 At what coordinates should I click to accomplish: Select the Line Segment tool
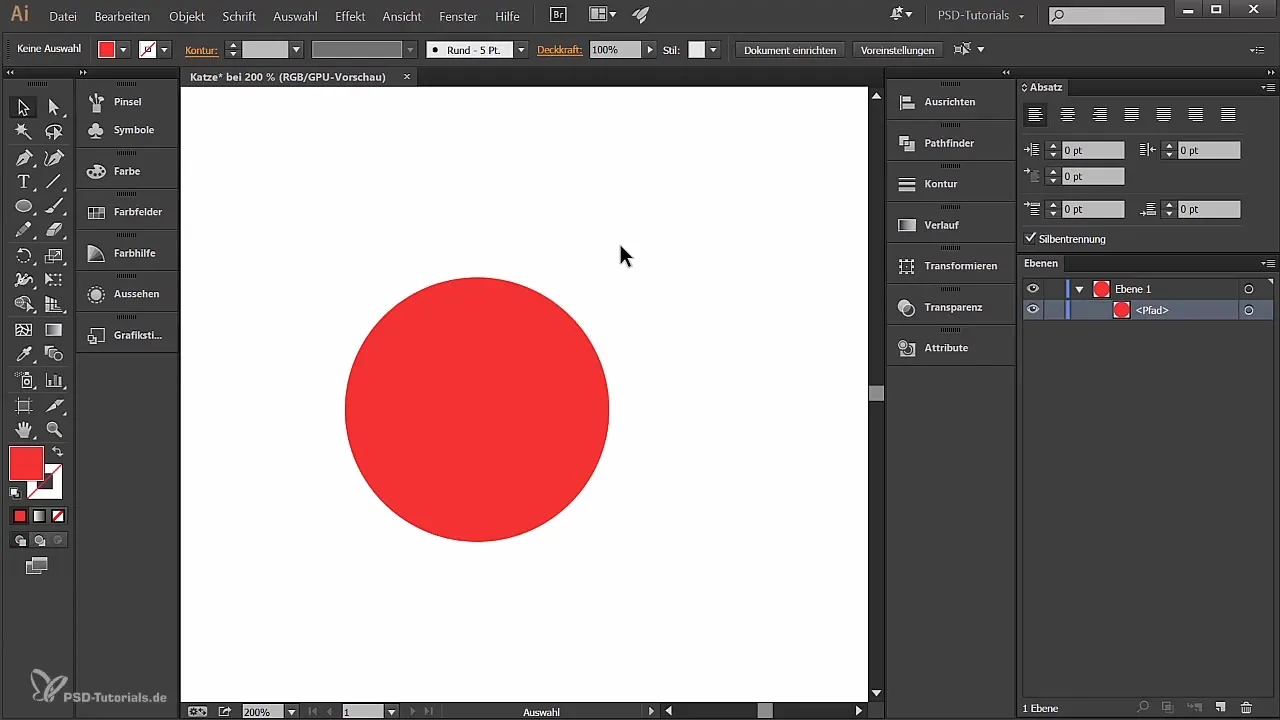(x=54, y=182)
